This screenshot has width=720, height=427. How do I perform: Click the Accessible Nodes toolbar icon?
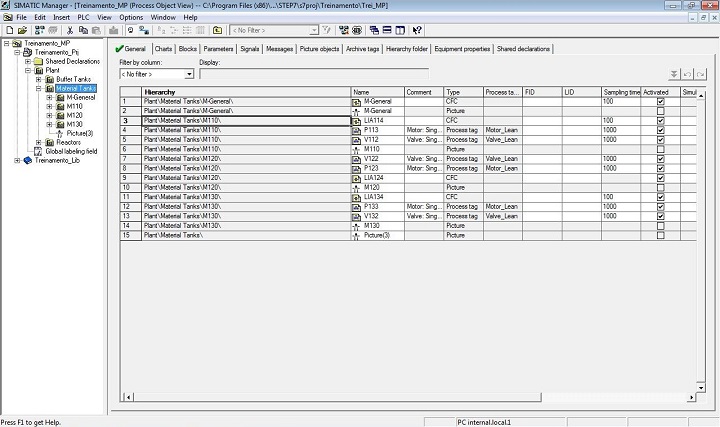39,30
